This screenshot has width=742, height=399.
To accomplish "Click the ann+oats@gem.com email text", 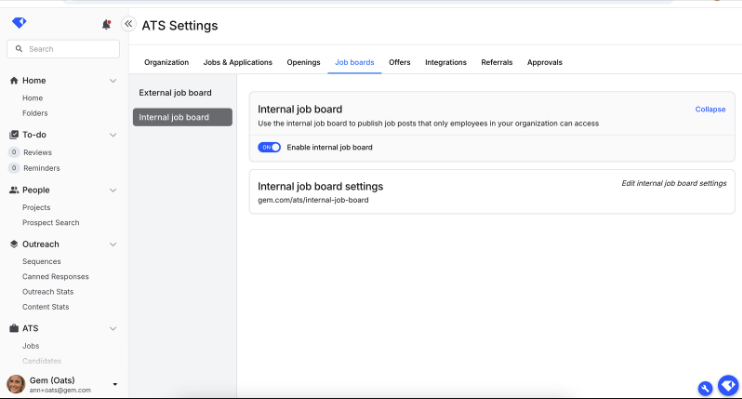I will click(x=60, y=390).
